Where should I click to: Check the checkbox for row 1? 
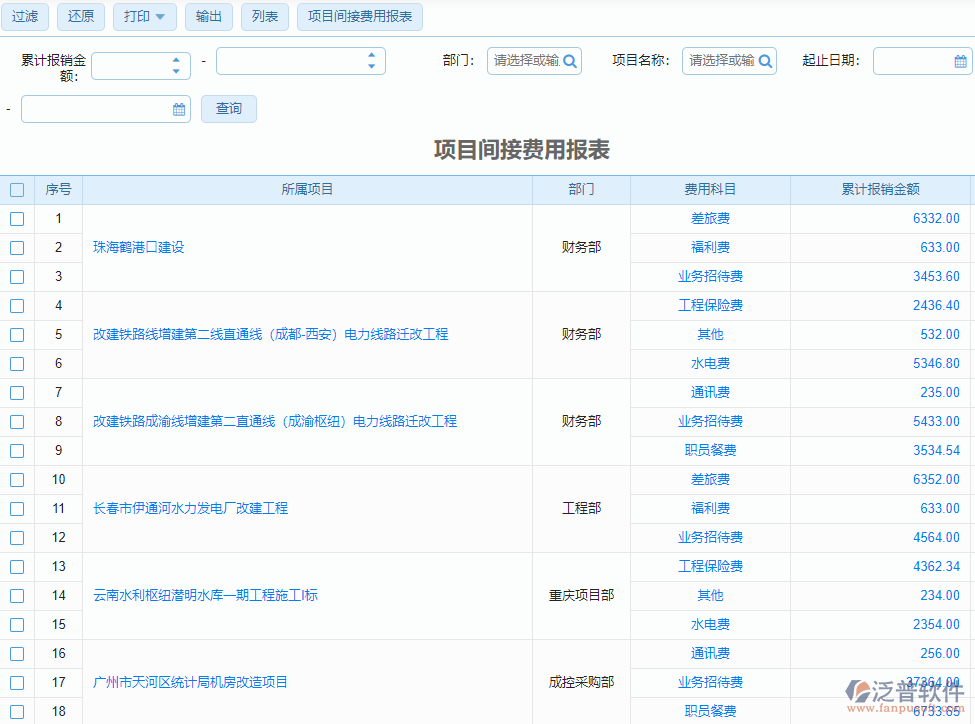pos(16,218)
